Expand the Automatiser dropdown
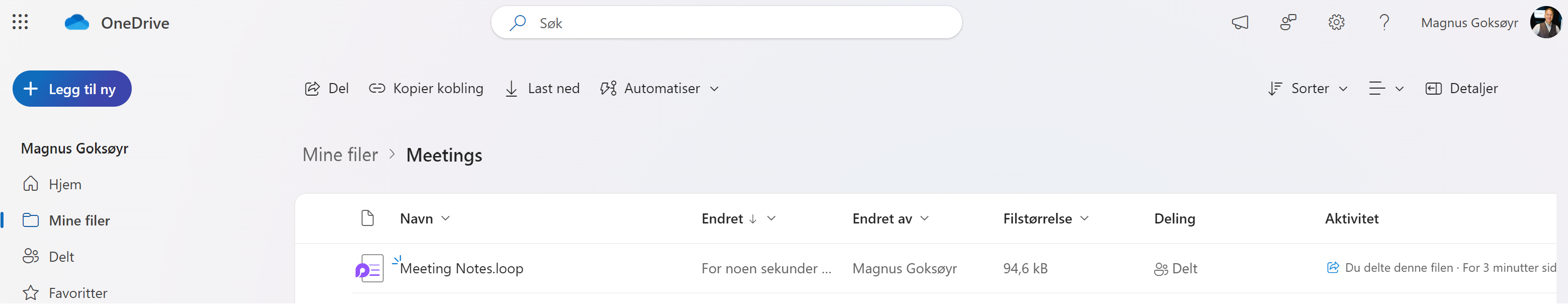Viewport: 1568px width, 304px height. pyautogui.click(x=660, y=89)
